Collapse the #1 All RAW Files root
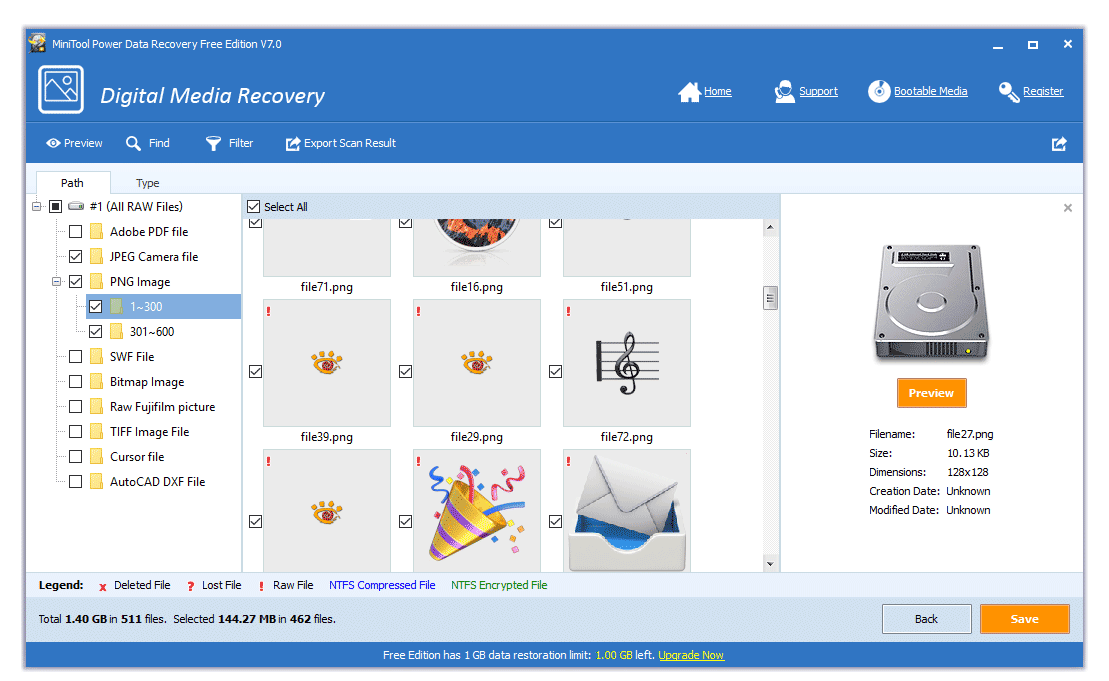 (37, 207)
